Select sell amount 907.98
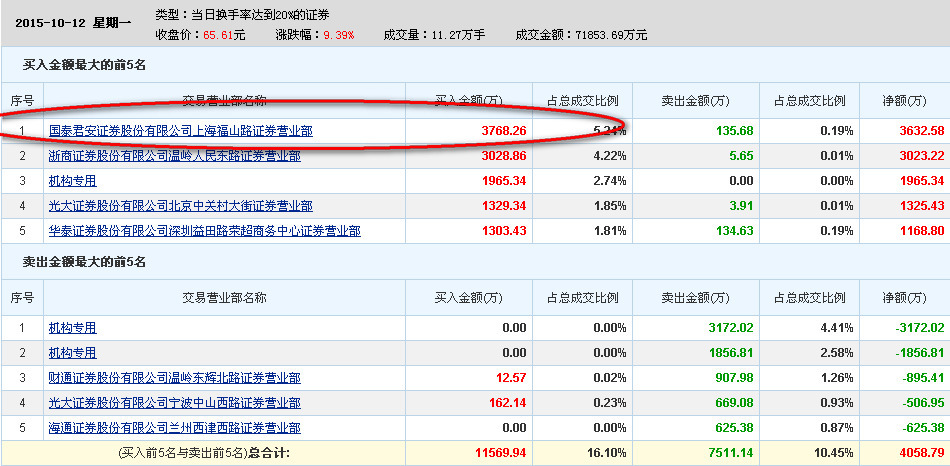Viewport: 950px width, 466px height. [734, 378]
